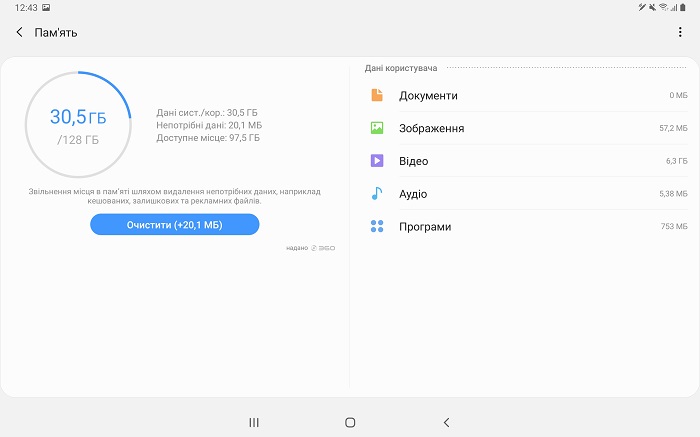Tap the 30,5 ГБ usage circle
Viewport: 700px width, 437px height.
[x=78, y=124]
